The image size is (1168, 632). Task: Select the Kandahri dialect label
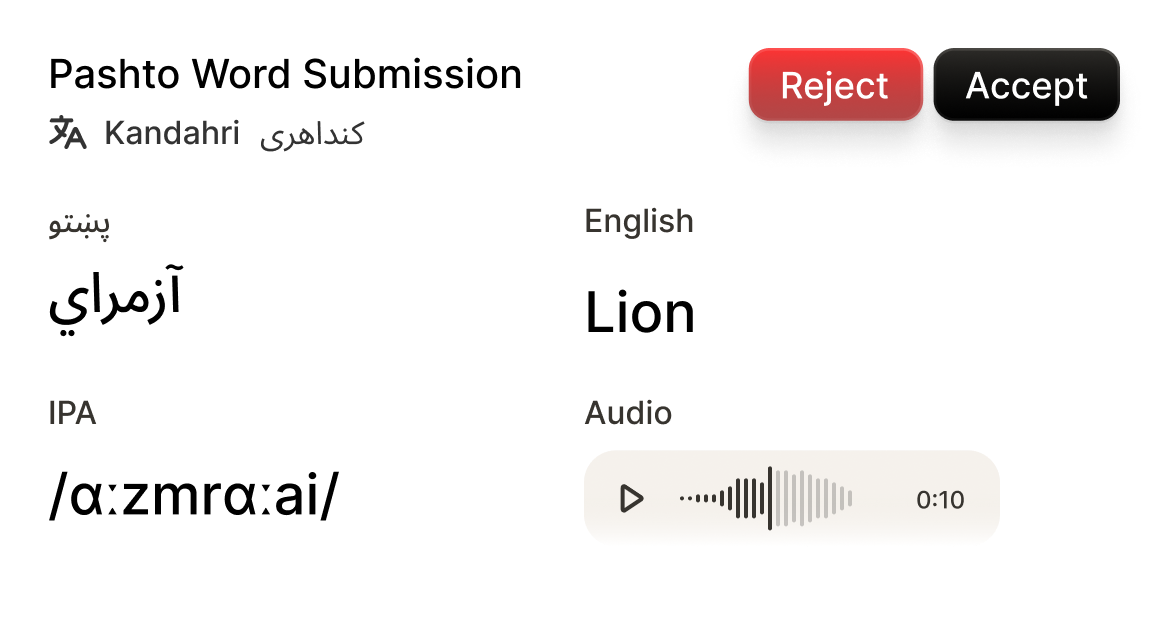pos(172,133)
